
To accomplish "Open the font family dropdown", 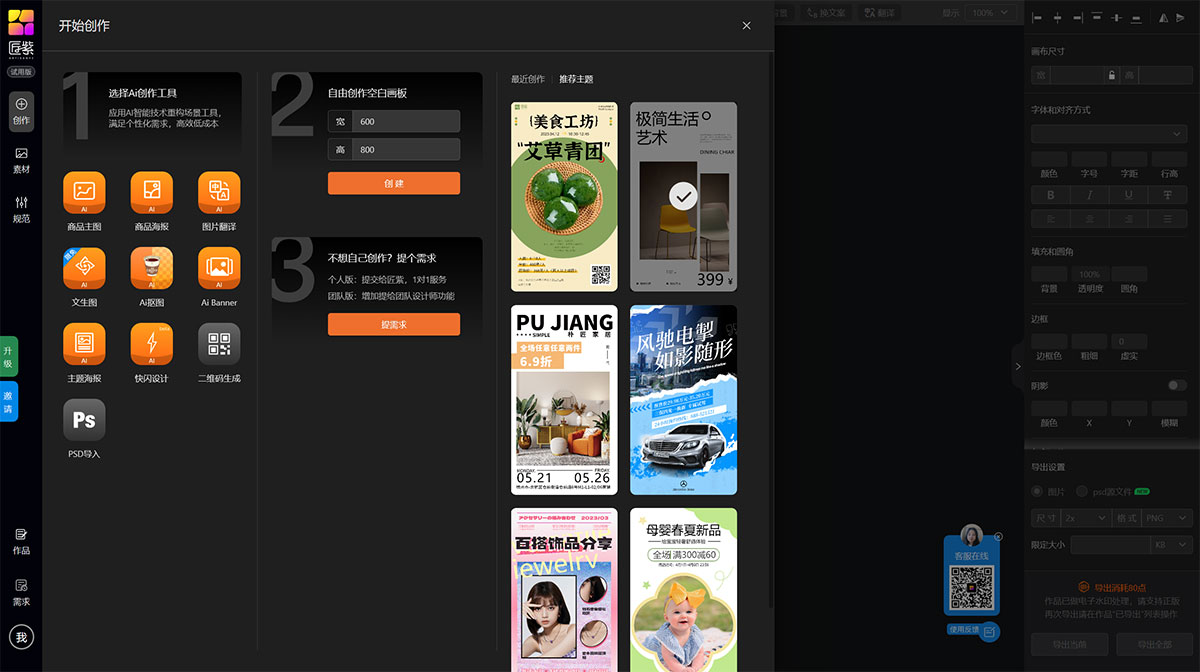I will [1108, 133].
